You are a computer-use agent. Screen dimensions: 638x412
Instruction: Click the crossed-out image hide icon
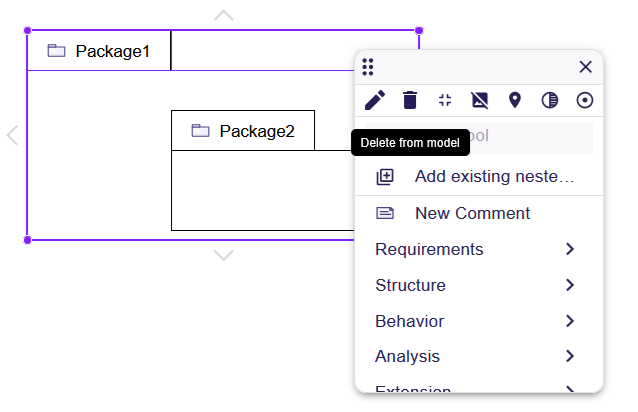point(480,100)
